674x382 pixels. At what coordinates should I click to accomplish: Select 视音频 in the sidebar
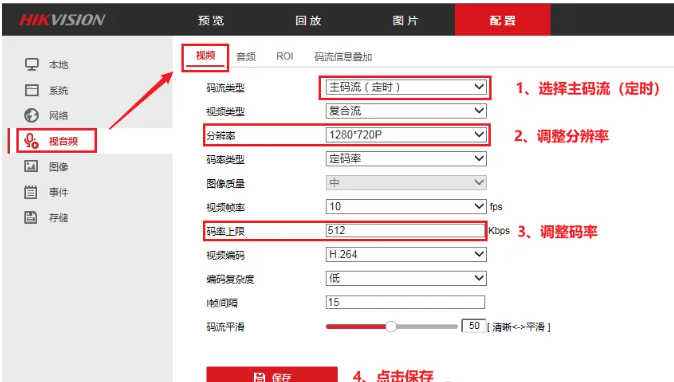click(x=63, y=141)
